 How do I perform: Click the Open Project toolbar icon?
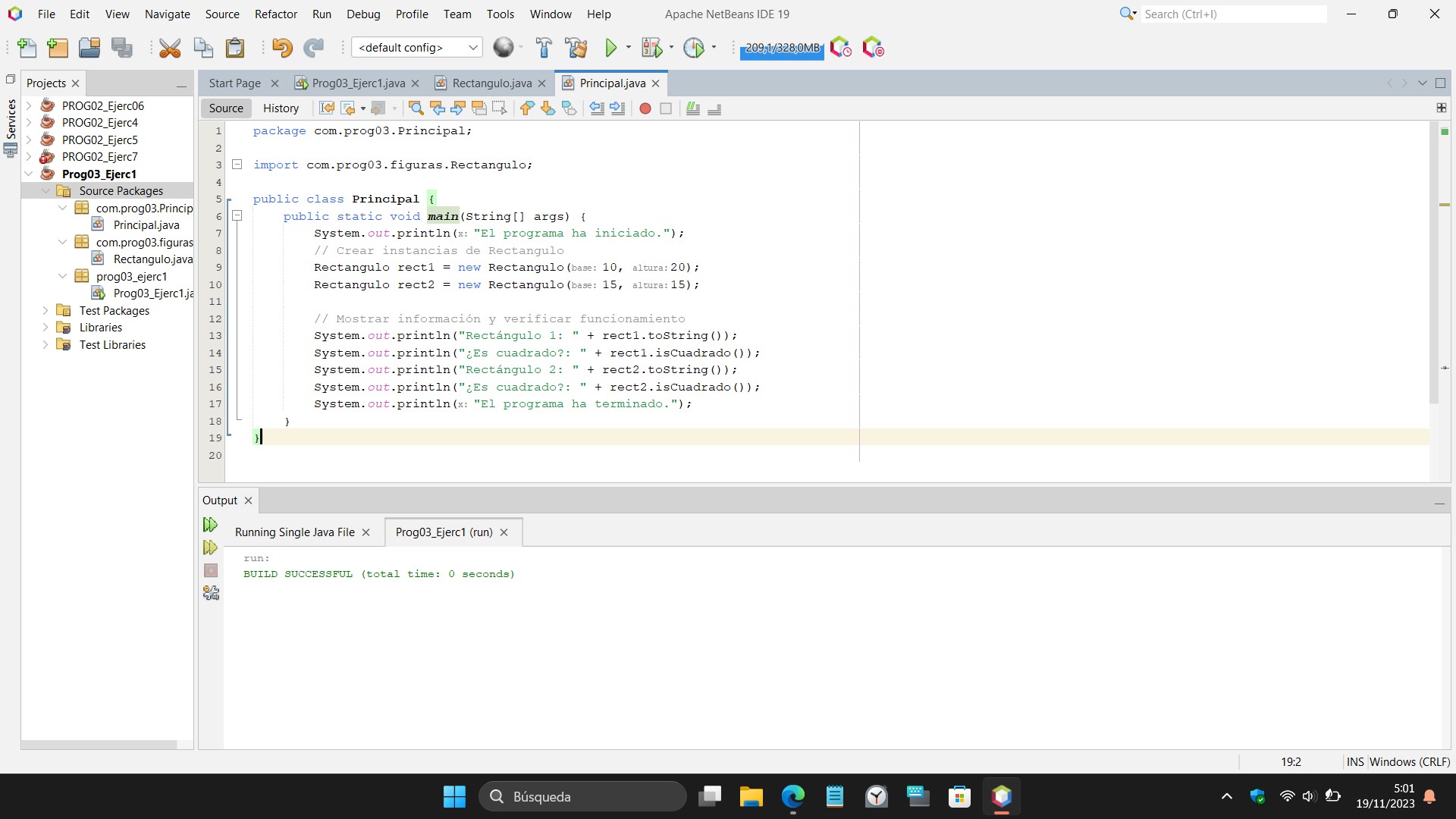pyautogui.click(x=89, y=48)
